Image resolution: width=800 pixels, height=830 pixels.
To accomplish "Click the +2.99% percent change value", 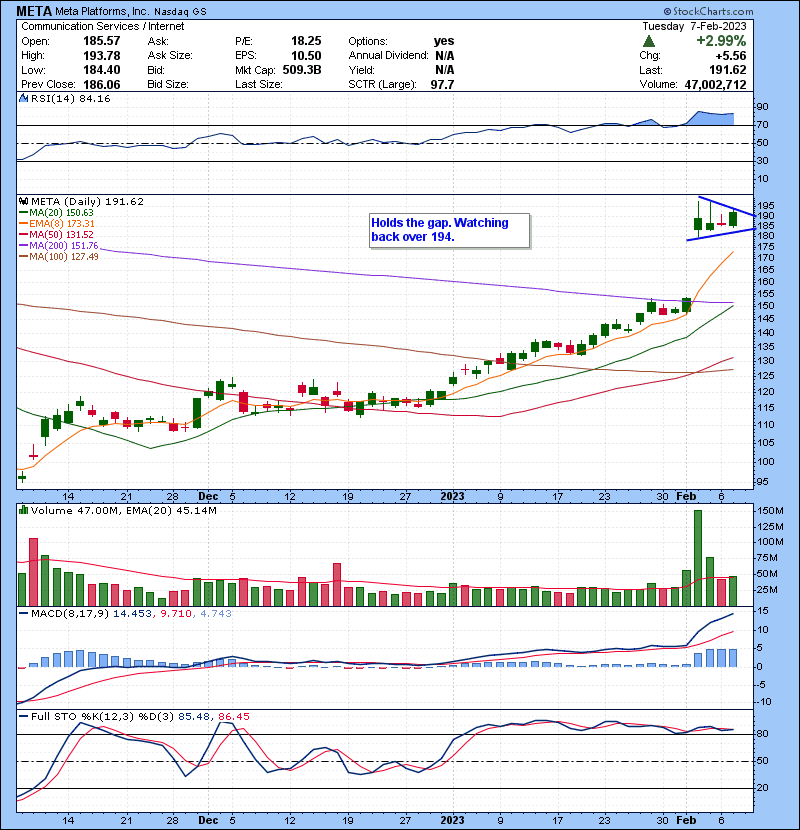I will tap(721, 41).
